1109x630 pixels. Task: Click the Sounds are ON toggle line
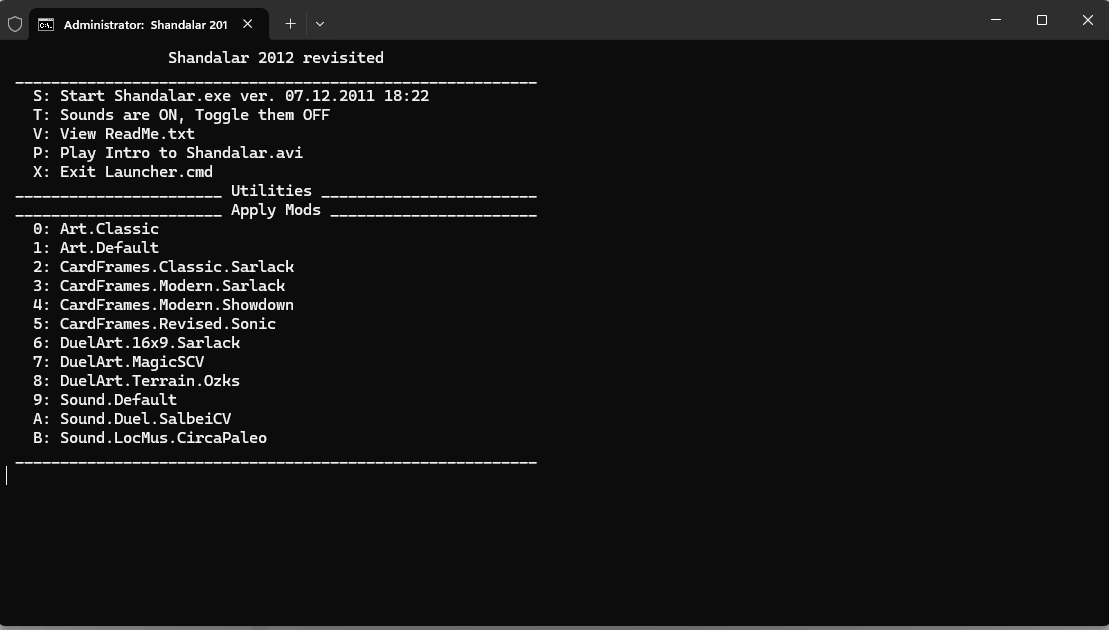click(x=181, y=115)
